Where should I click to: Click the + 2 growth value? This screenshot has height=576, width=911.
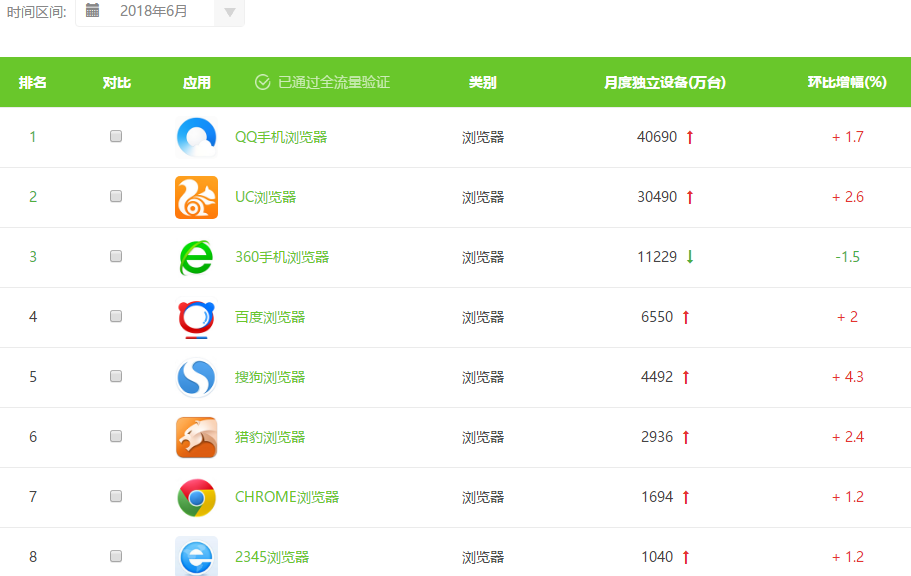coord(848,317)
